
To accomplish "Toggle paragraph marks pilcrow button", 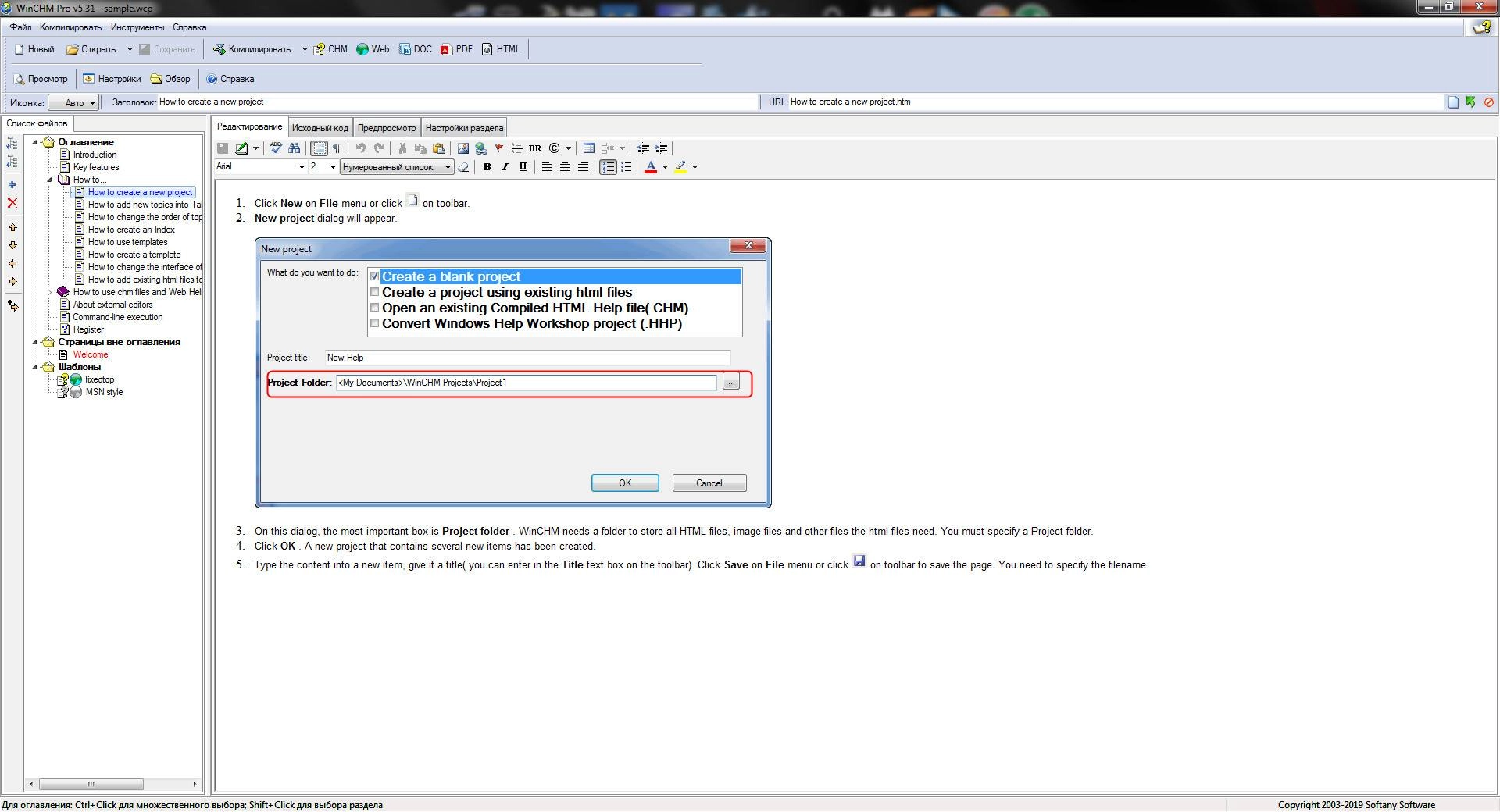I will pos(337,148).
